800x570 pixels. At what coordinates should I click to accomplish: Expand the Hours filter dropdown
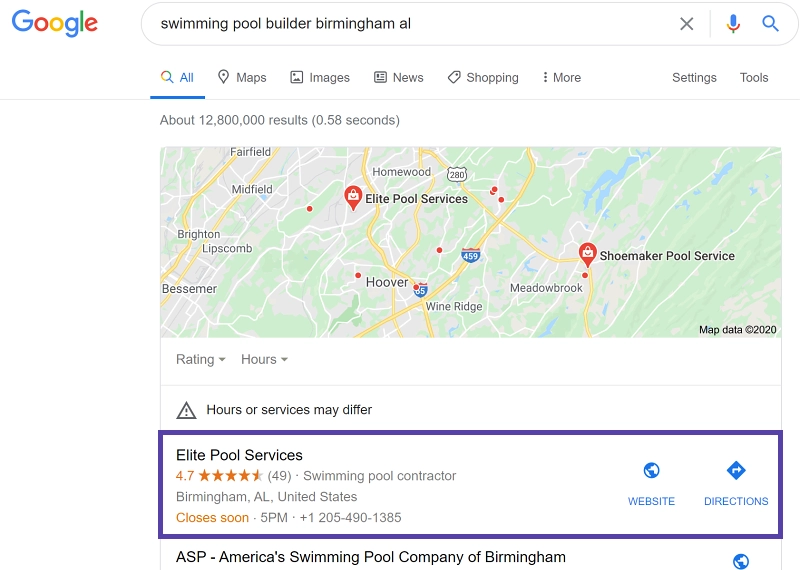click(x=264, y=360)
